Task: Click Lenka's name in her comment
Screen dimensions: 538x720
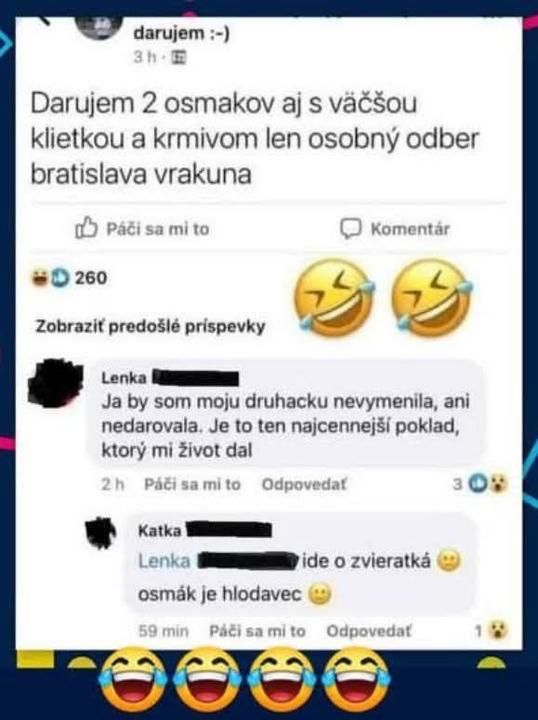Action: pyautogui.click(x=124, y=378)
